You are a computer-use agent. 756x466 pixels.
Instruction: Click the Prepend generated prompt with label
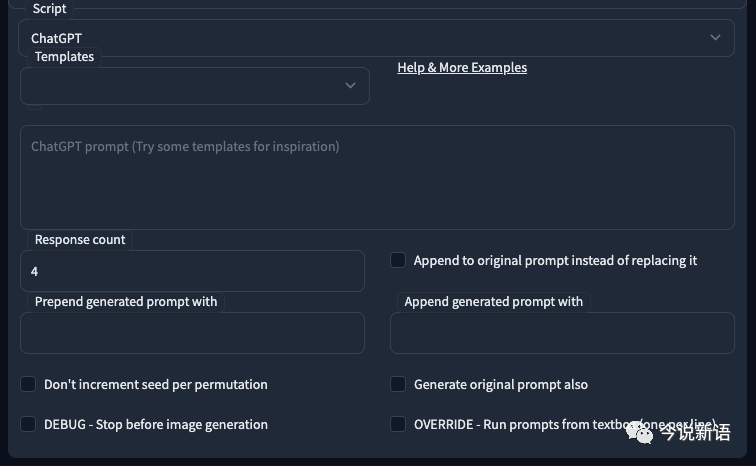pos(125,301)
